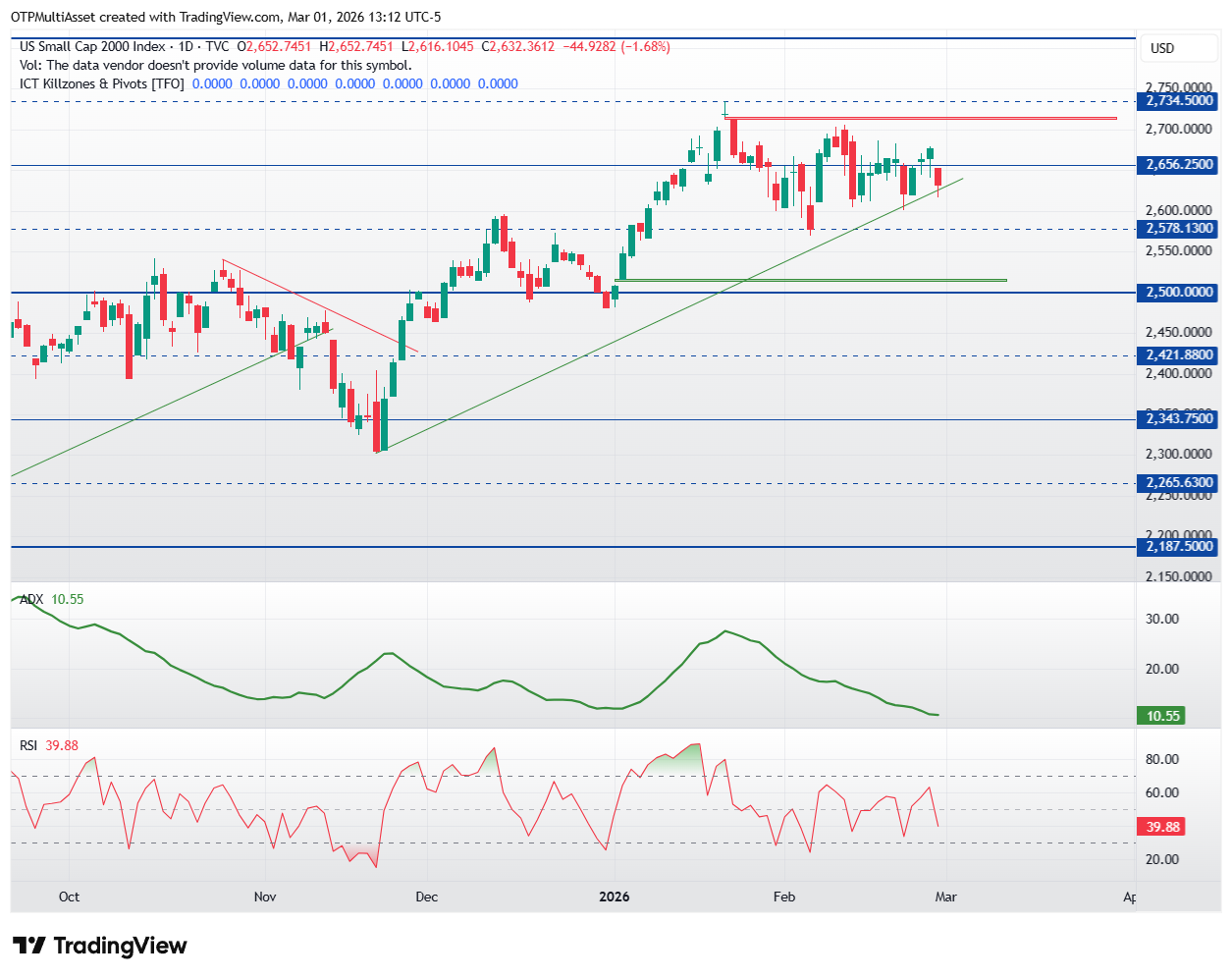Click the 2,500.0000 price level label
The width and height of the screenshot is (1232, 979).
point(1178,292)
